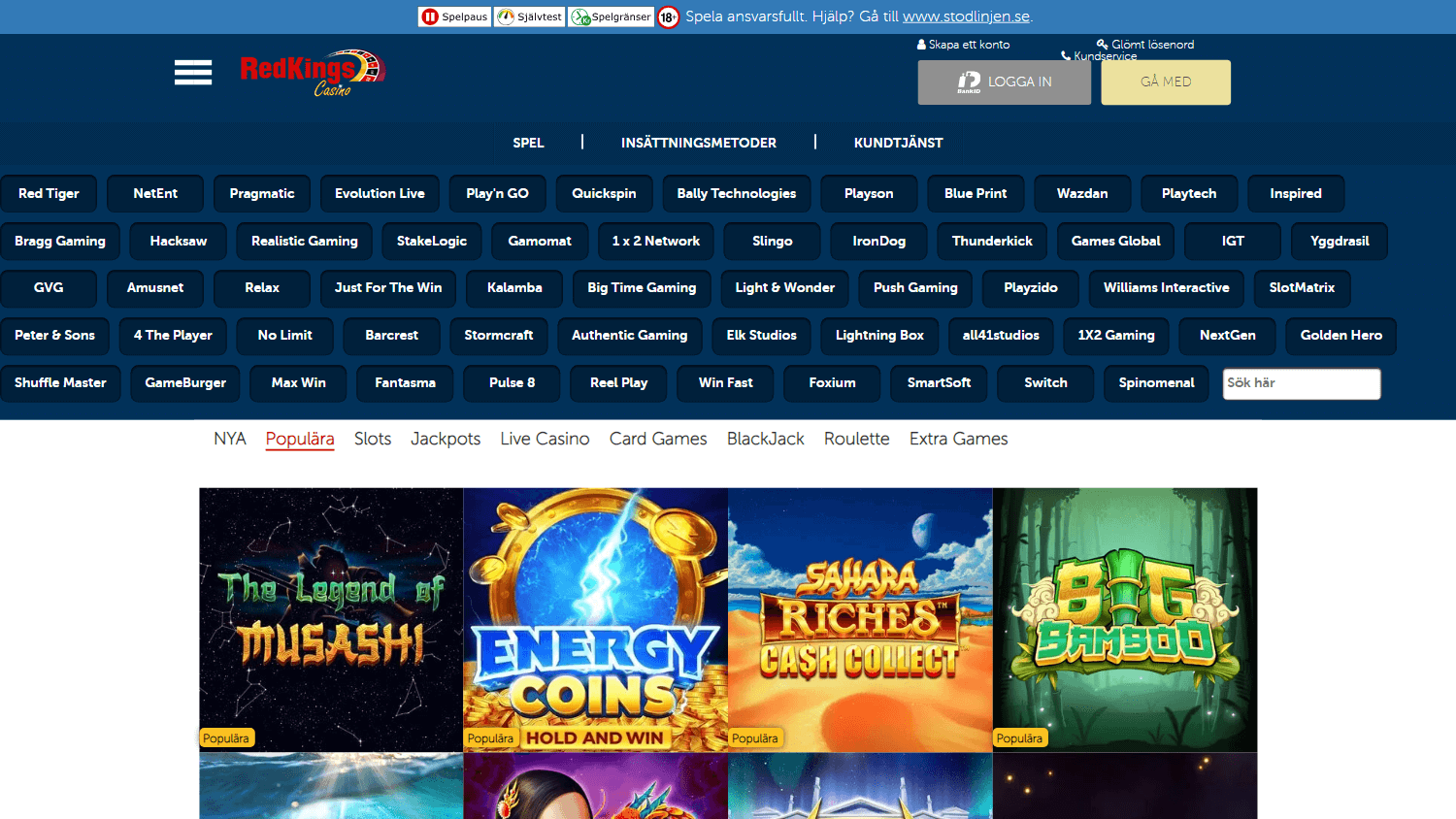Open the Spelgränser badge
The height and width of the screenshot is (819, 1456).
[612, 16]
